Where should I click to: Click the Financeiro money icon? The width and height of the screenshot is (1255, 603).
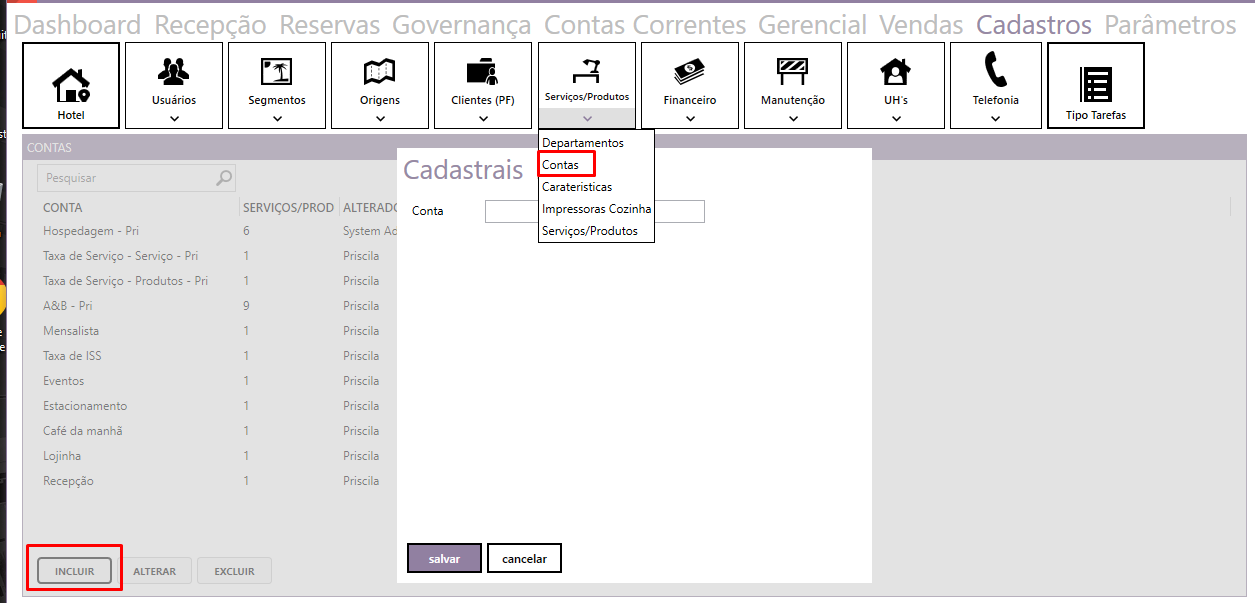click(x=690, y=71)
